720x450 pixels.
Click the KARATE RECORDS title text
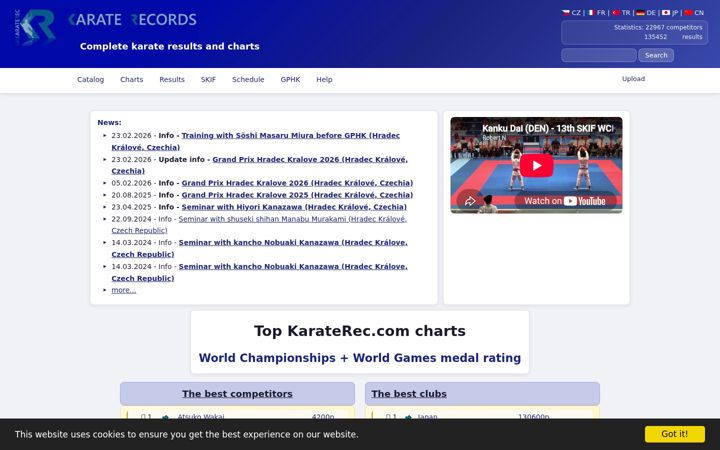pos(132,20)
